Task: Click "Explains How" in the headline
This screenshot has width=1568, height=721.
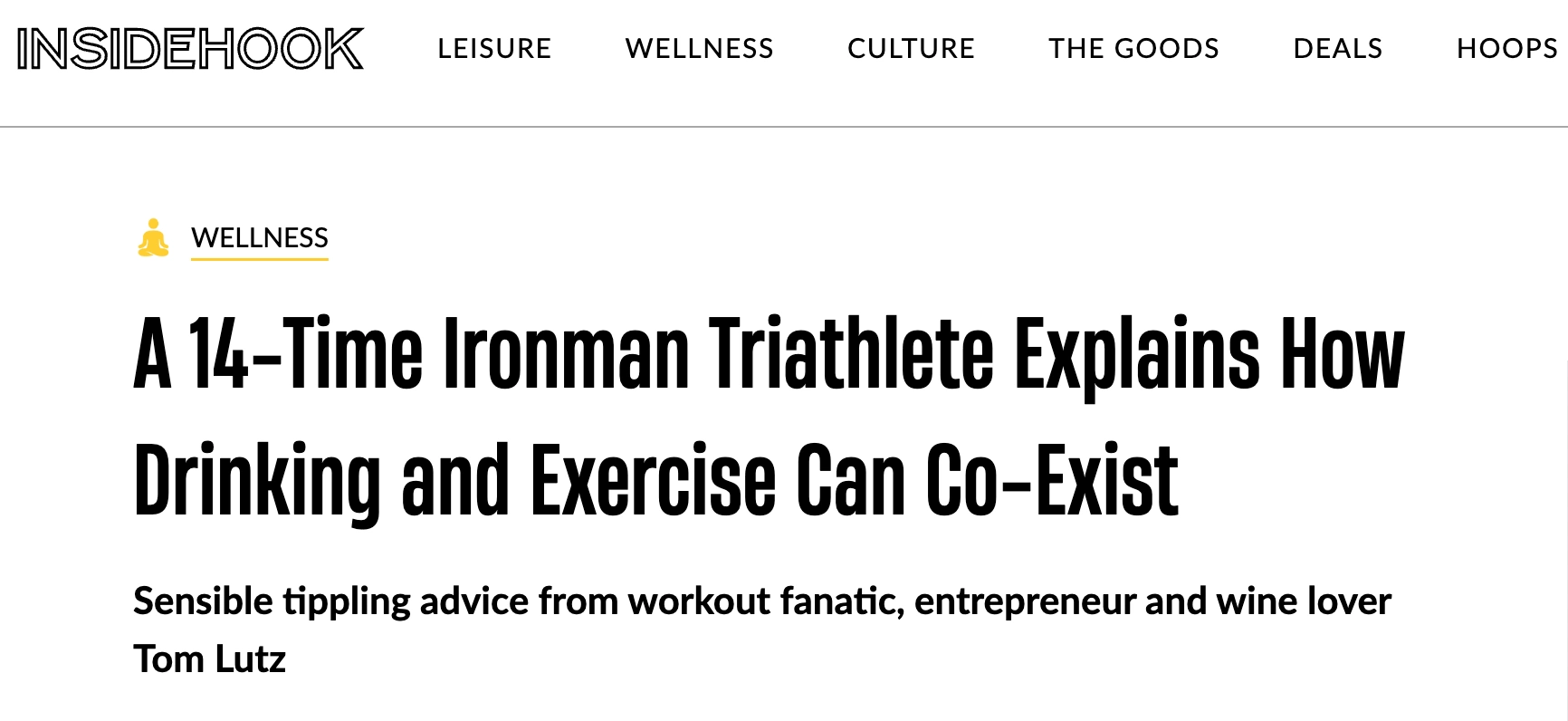Action: pos(1209,354)
